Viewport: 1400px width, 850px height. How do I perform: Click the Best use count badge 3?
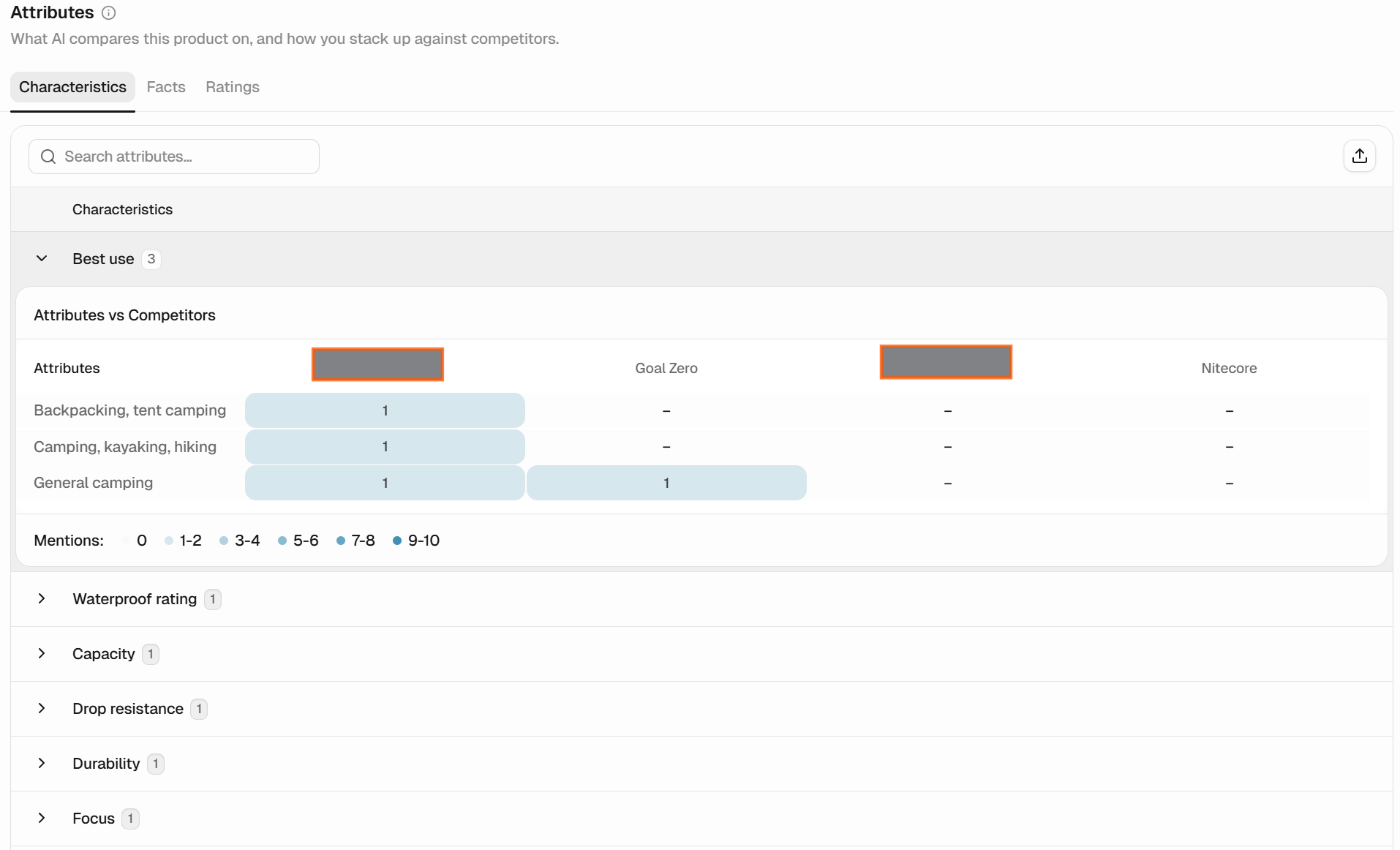[151, 259]
